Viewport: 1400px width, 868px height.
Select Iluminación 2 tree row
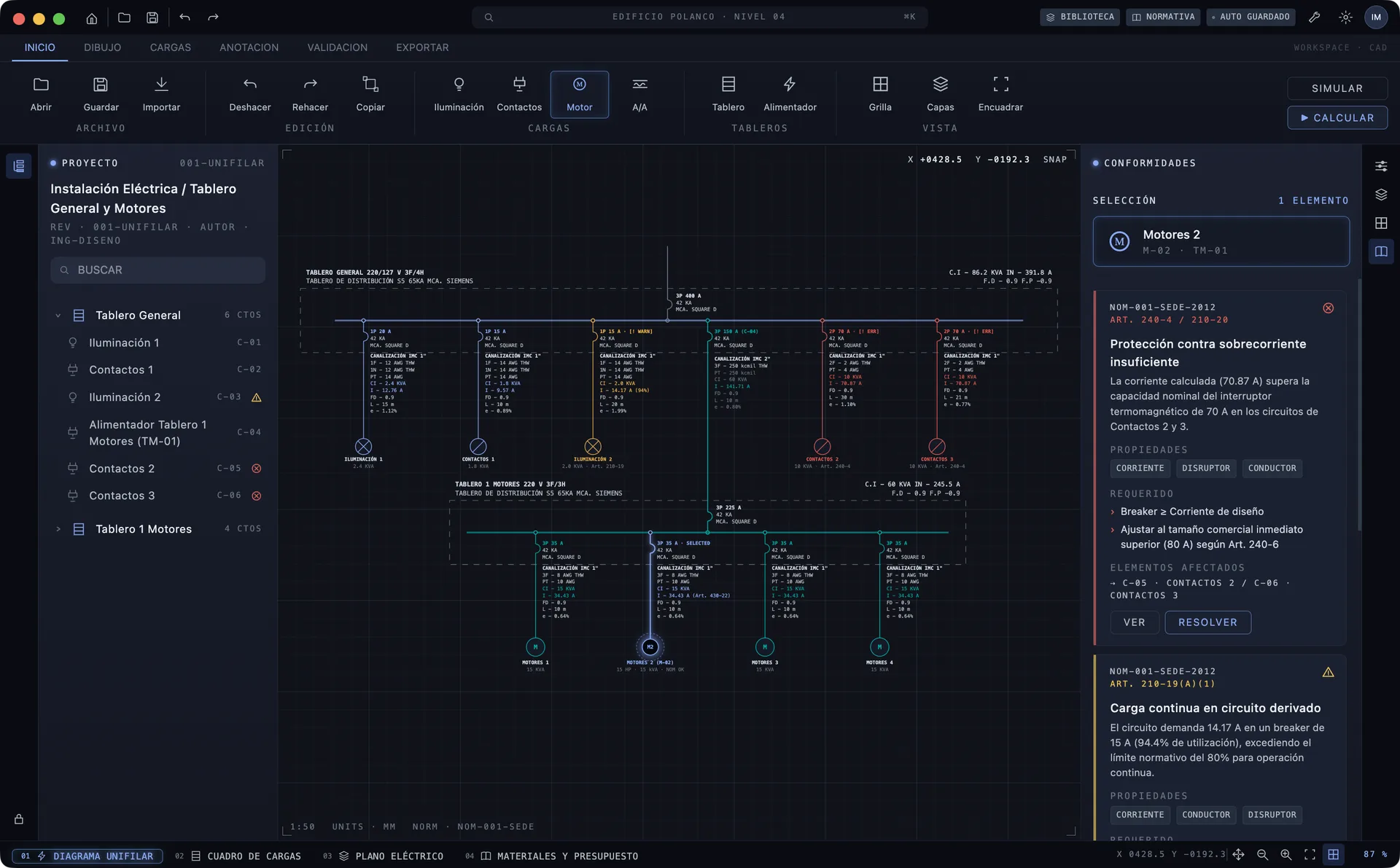click(x=157, y=398)
